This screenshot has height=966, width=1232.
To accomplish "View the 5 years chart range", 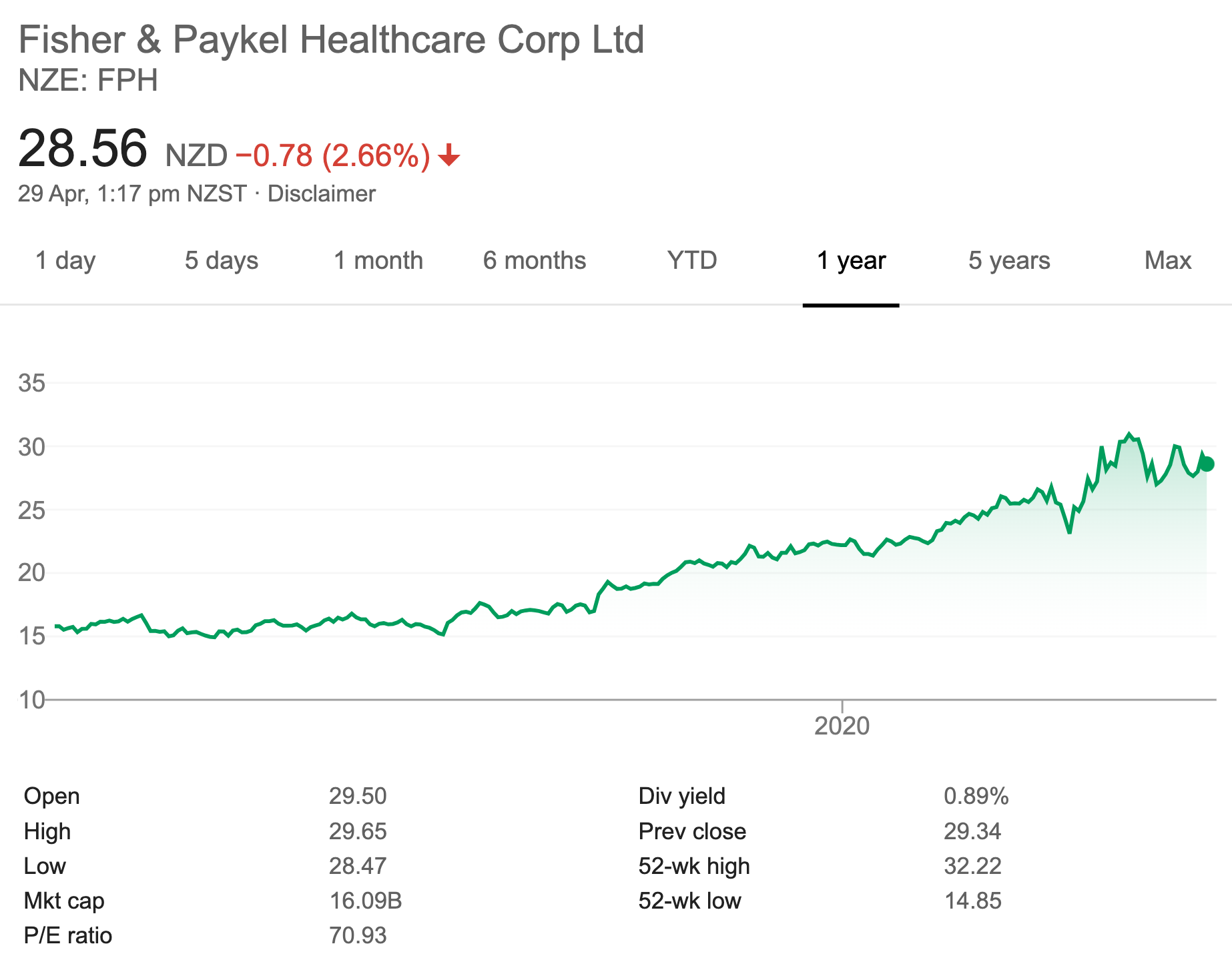I will [1009, 260].
